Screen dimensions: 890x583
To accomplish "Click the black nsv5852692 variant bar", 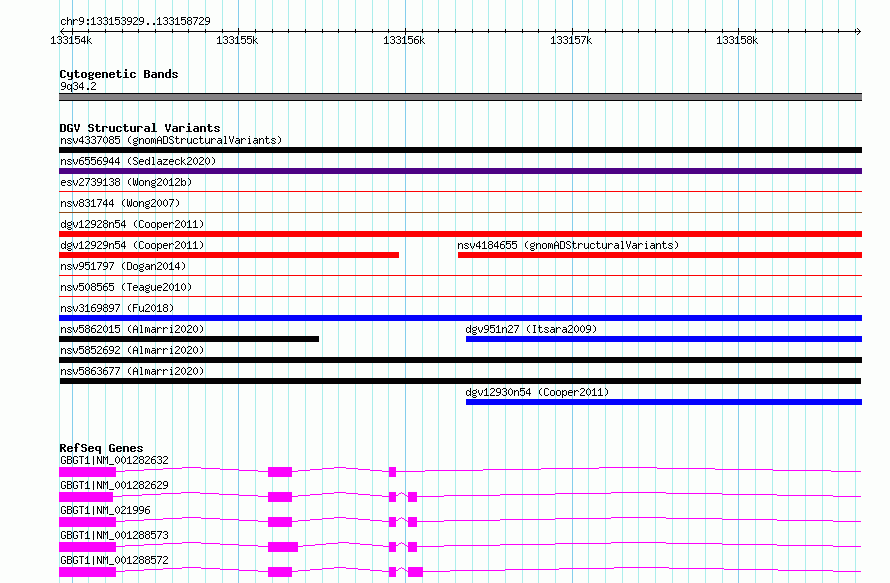I will (x=460, y=360).
